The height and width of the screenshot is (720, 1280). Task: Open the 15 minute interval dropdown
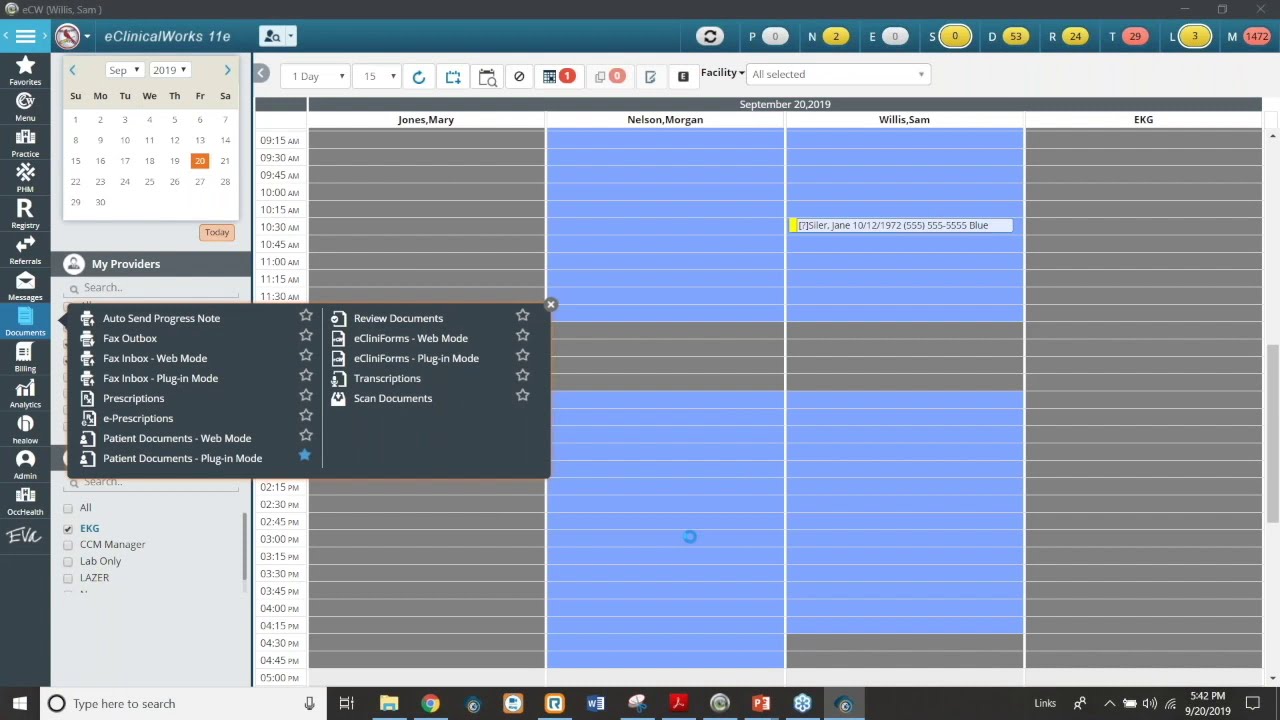[x=378, y=77]
